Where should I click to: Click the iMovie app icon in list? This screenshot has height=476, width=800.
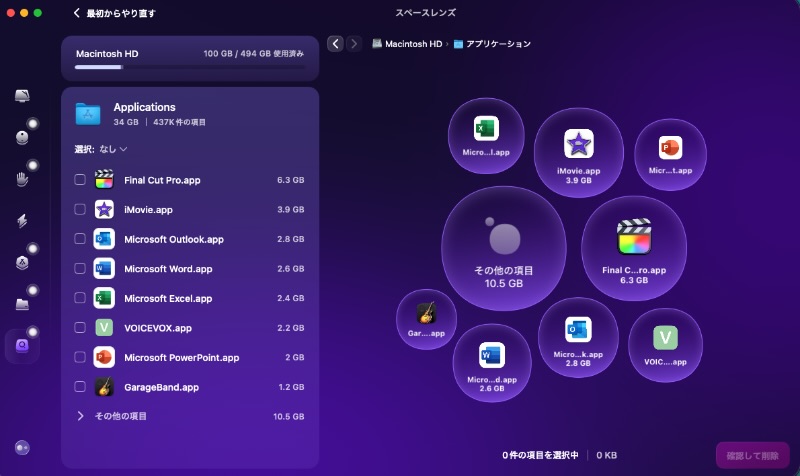click(104, 209)
